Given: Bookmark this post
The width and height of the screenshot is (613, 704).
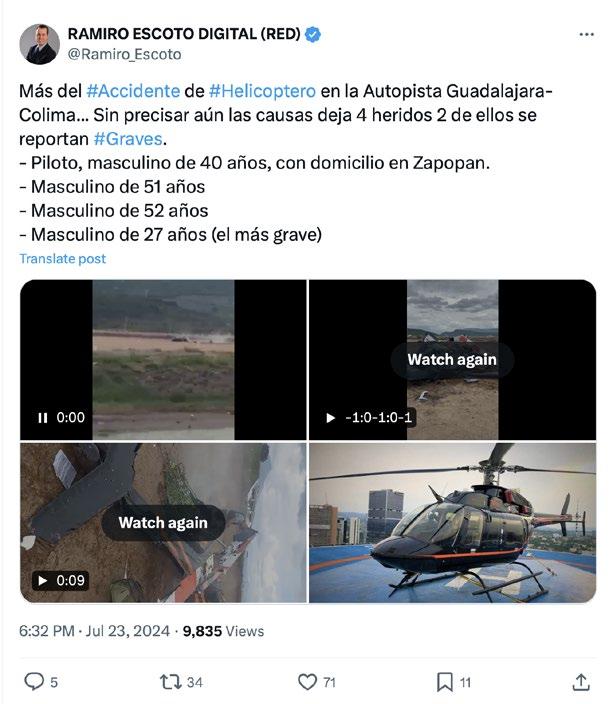Looking at the screenshot, I should pos(445,682).
